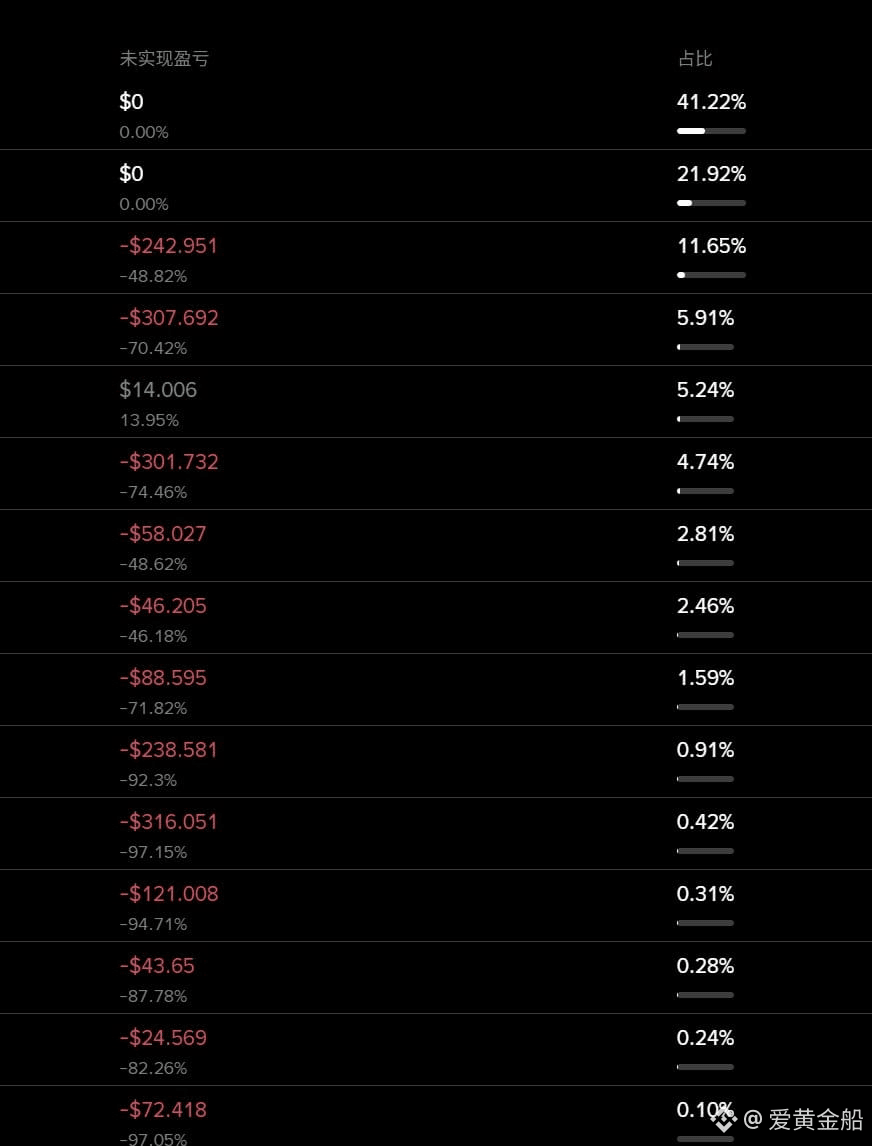Open the 爱黄金船 user handle

coord(805,1119)
